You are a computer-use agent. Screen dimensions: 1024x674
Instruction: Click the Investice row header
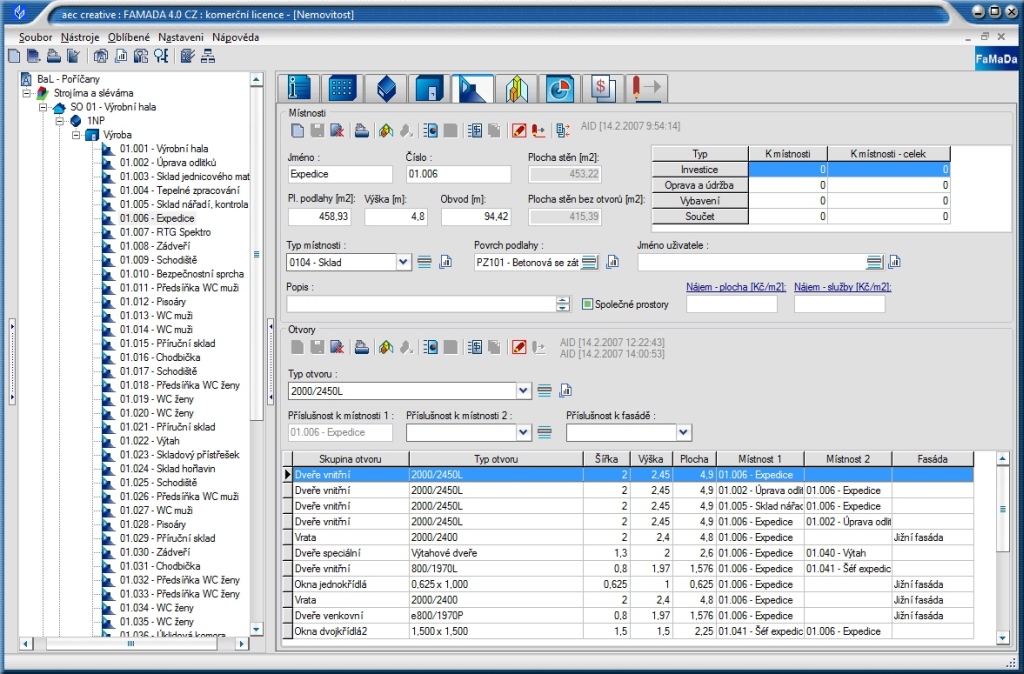coord(699,170)
